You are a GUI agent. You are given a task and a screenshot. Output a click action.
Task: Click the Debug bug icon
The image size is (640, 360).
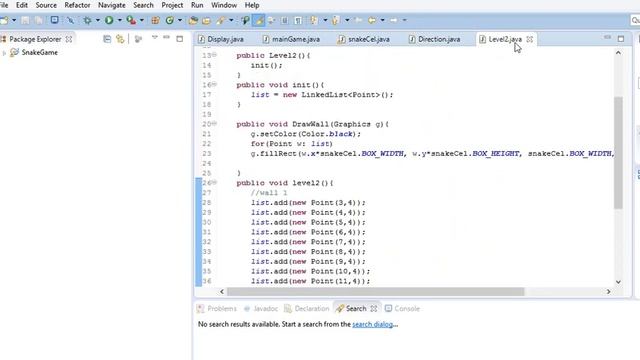point(87,20)
